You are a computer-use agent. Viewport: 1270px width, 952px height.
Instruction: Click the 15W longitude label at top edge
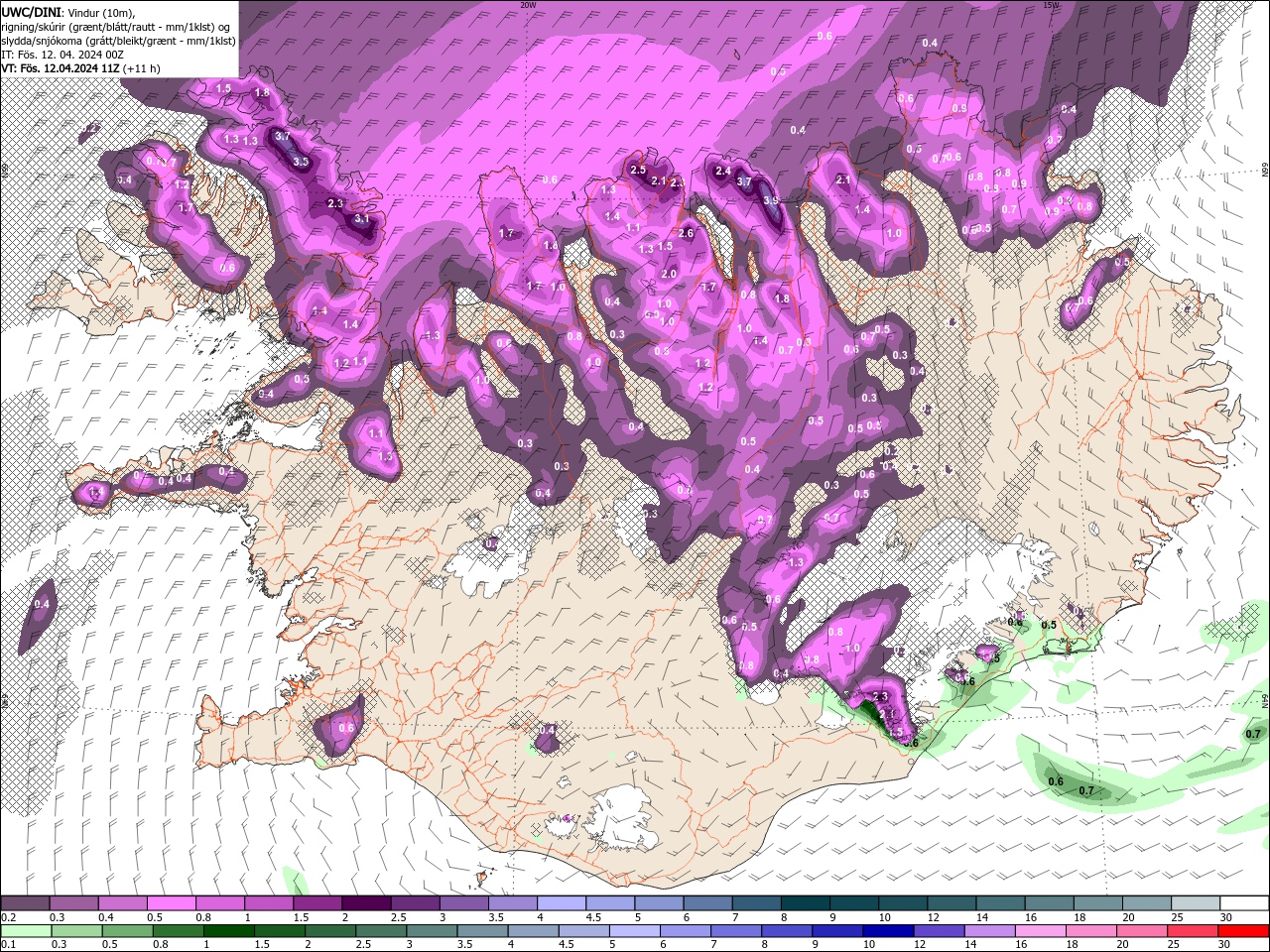[x=1052, y=5]
